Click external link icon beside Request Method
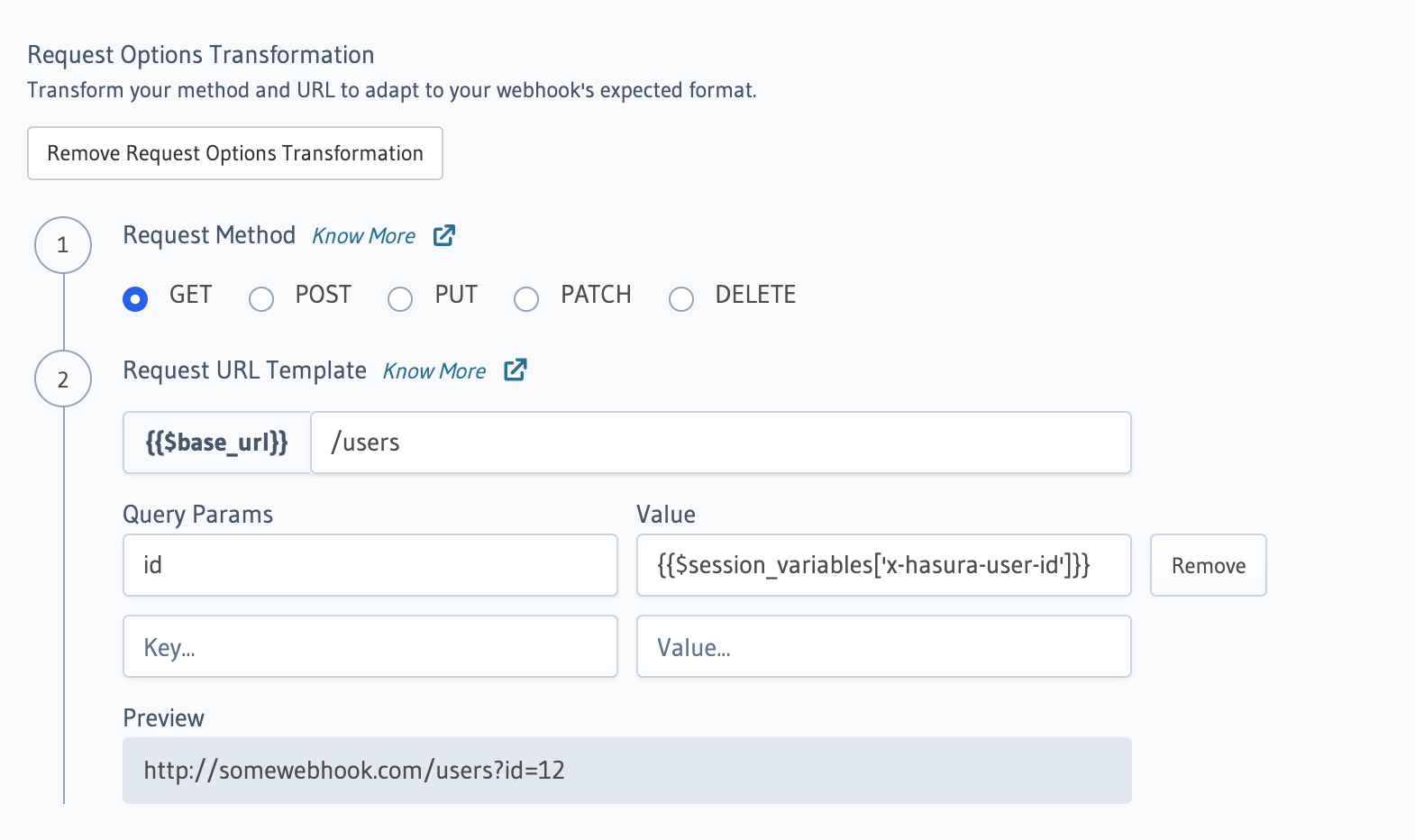This screenshot has height=840, width=1415. [x=444, y=235]
